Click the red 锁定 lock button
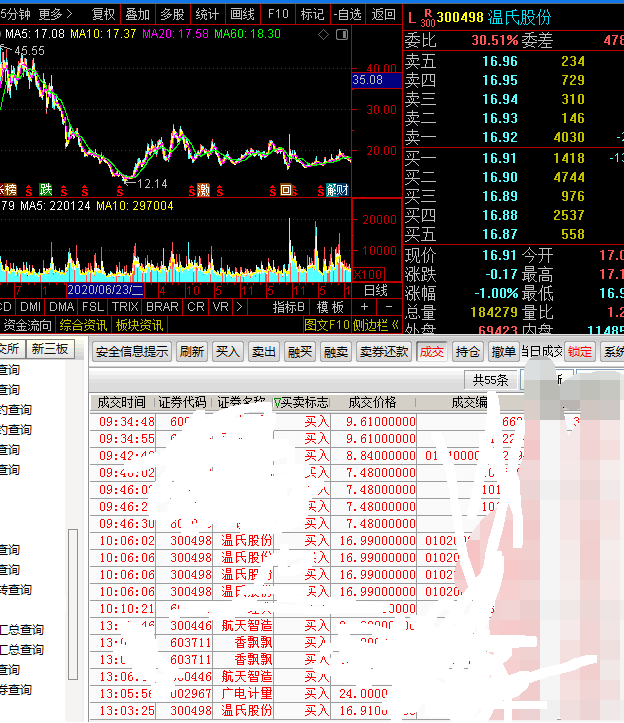 tap(579, 352)
